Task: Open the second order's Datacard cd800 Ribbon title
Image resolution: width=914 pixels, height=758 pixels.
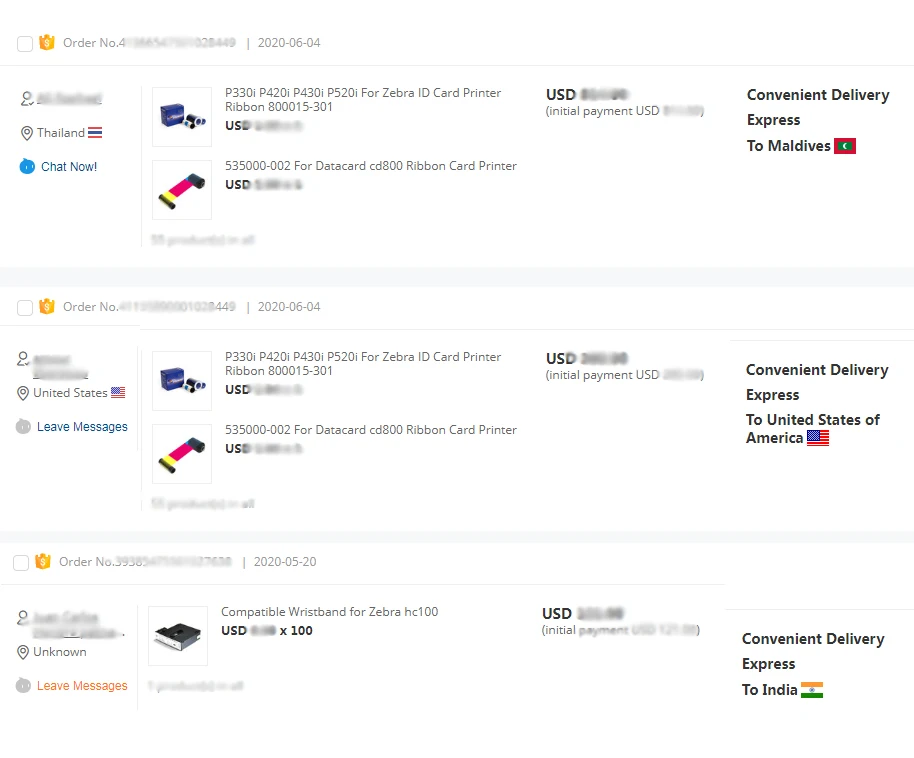Action: 371,430
